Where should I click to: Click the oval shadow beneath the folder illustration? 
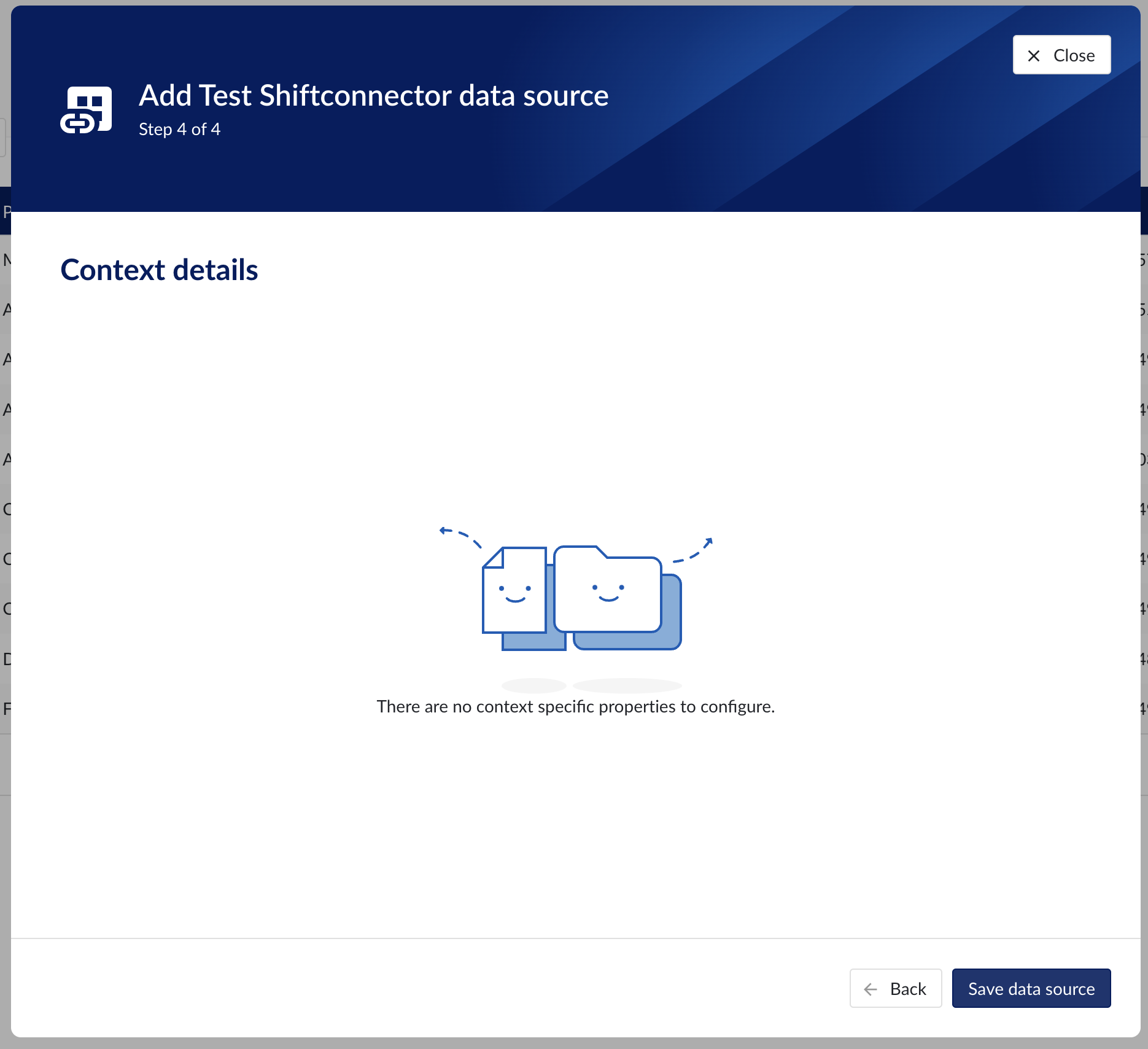pos(627,684)
